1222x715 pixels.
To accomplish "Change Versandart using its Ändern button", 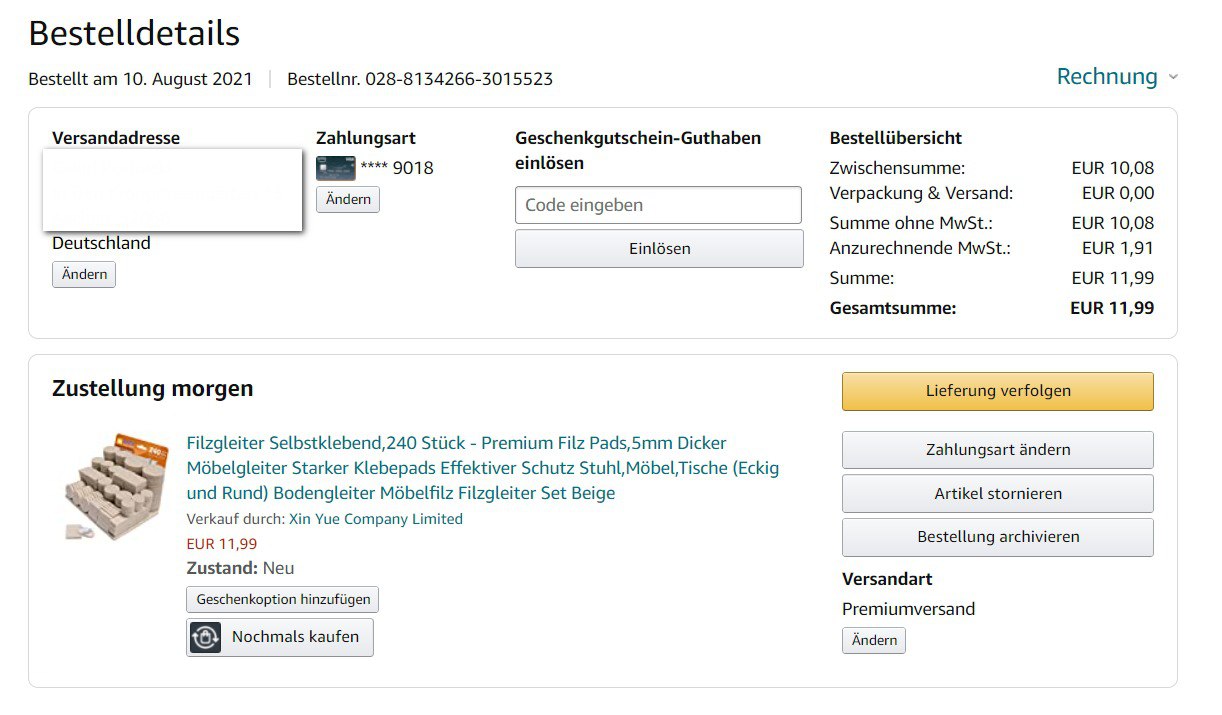I will [874, 640].
